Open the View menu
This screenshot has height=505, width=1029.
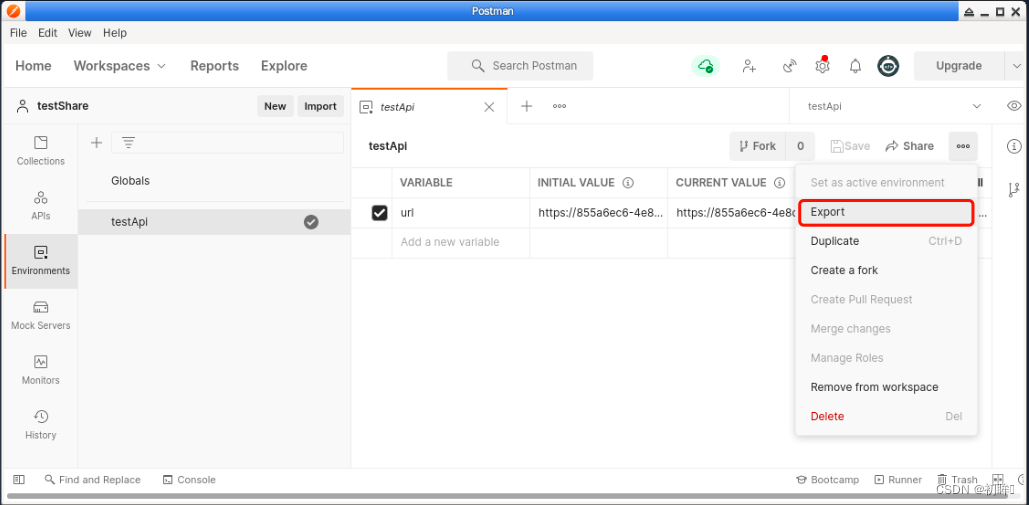coord(80,33)
